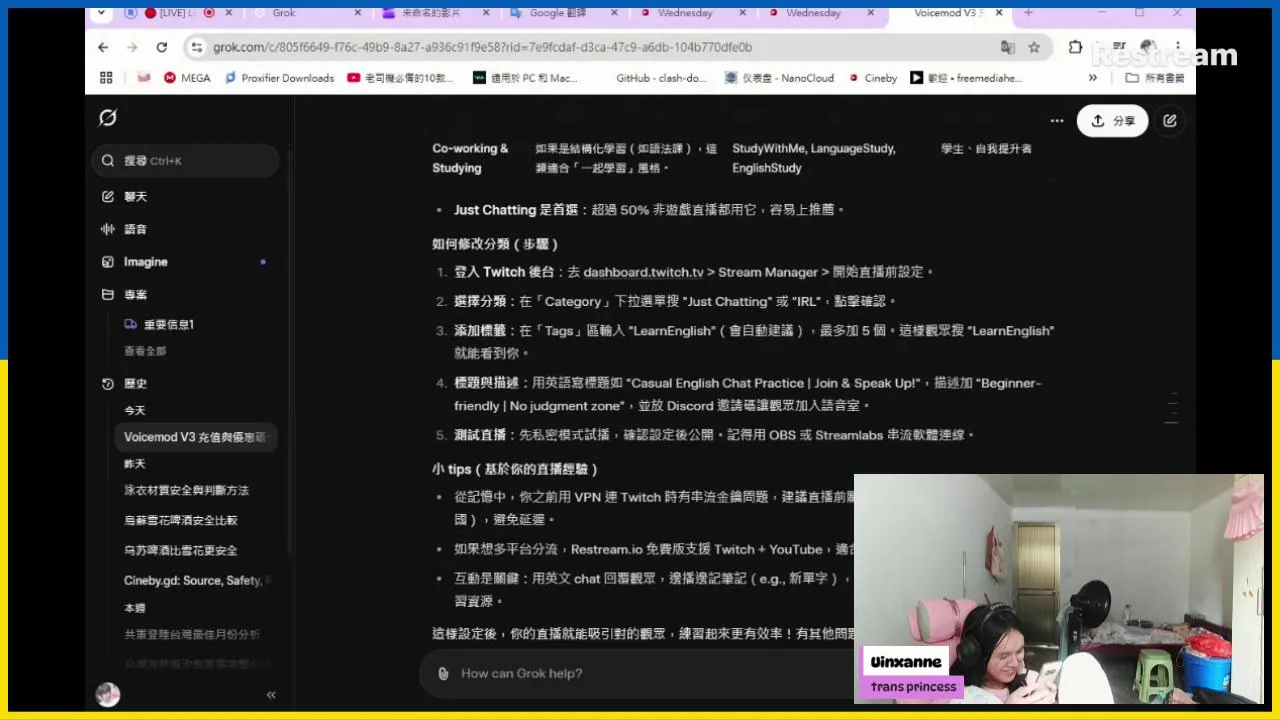Open the search box 搜尋 Ctrl+K
Screen dimensions: 1280x720
pyautogui.click(x=186, y=161)
